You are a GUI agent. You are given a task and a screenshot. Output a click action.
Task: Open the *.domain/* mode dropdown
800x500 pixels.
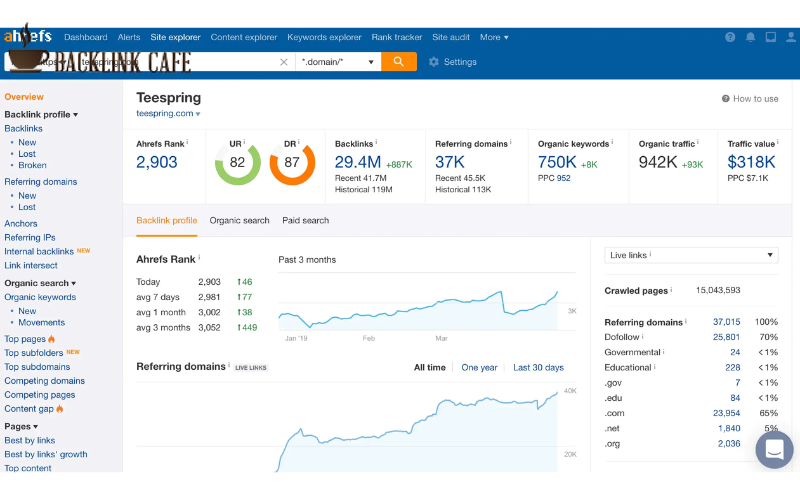[338, 62]
